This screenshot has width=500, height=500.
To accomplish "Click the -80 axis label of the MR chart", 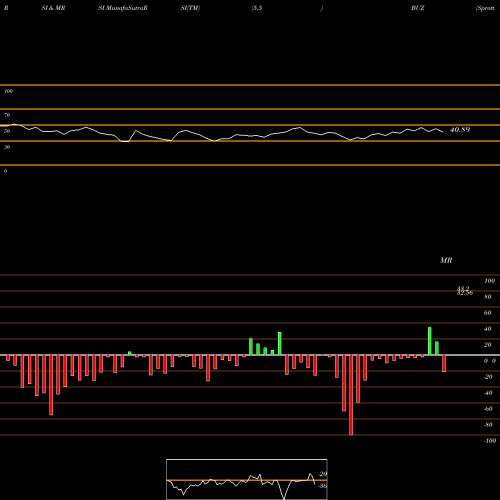I will (488, 425).
